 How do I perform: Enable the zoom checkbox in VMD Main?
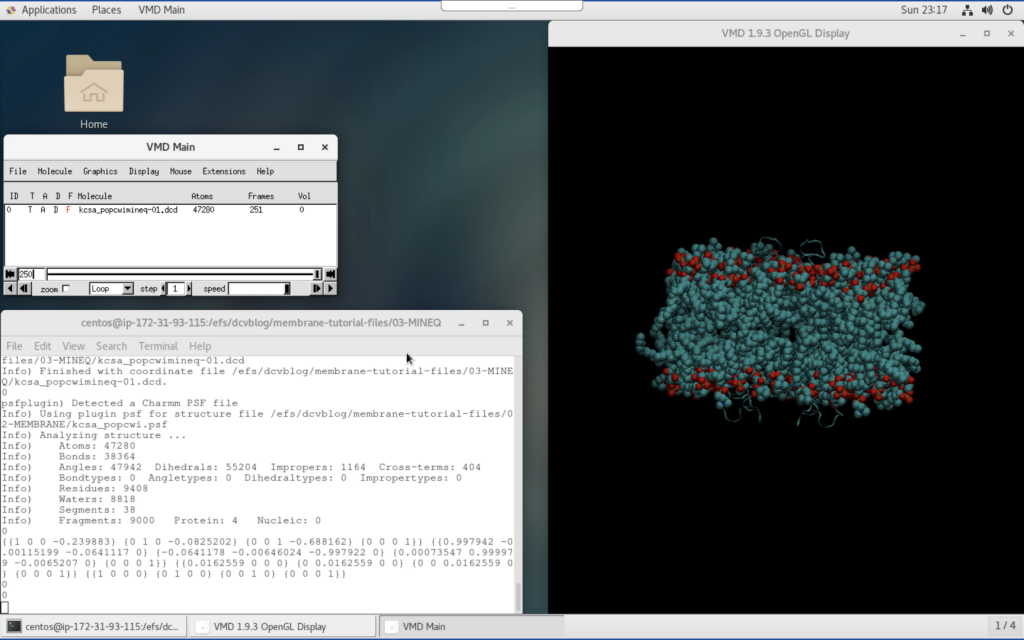pos(65,289)
